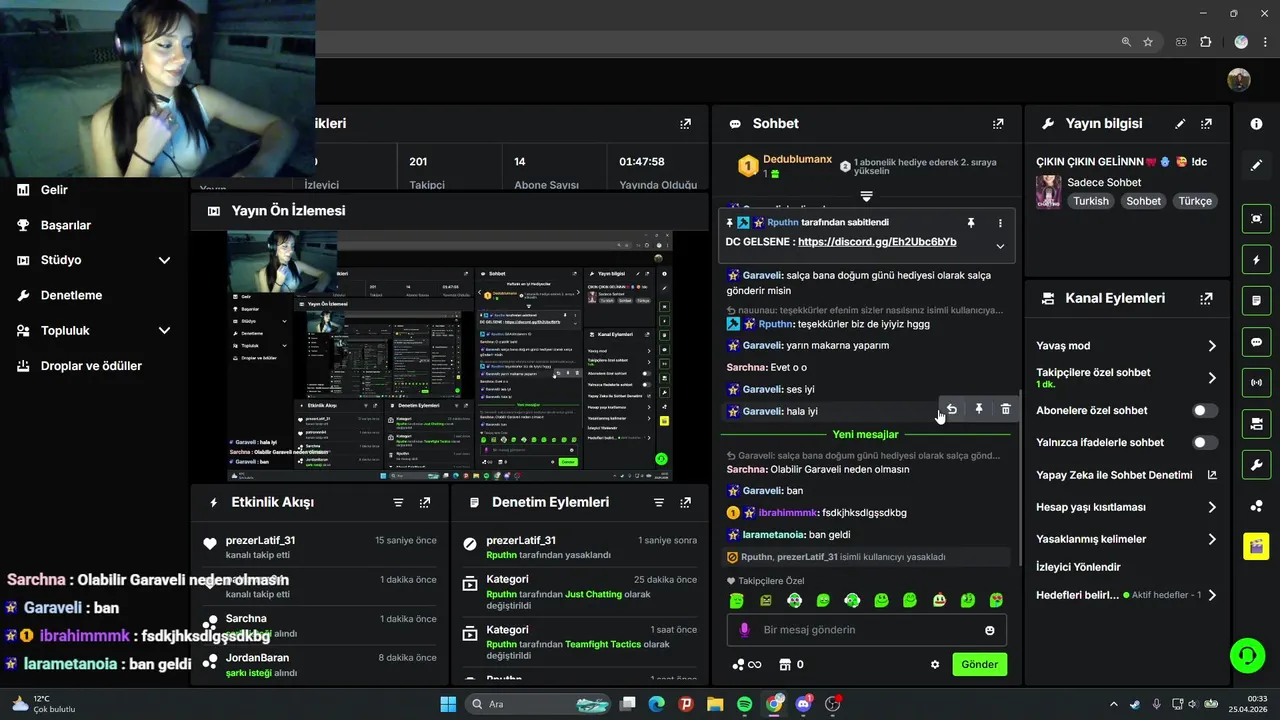Select the Turkish tag chip
This screenshot has height=720, width=1280.
coord(1091,201)
